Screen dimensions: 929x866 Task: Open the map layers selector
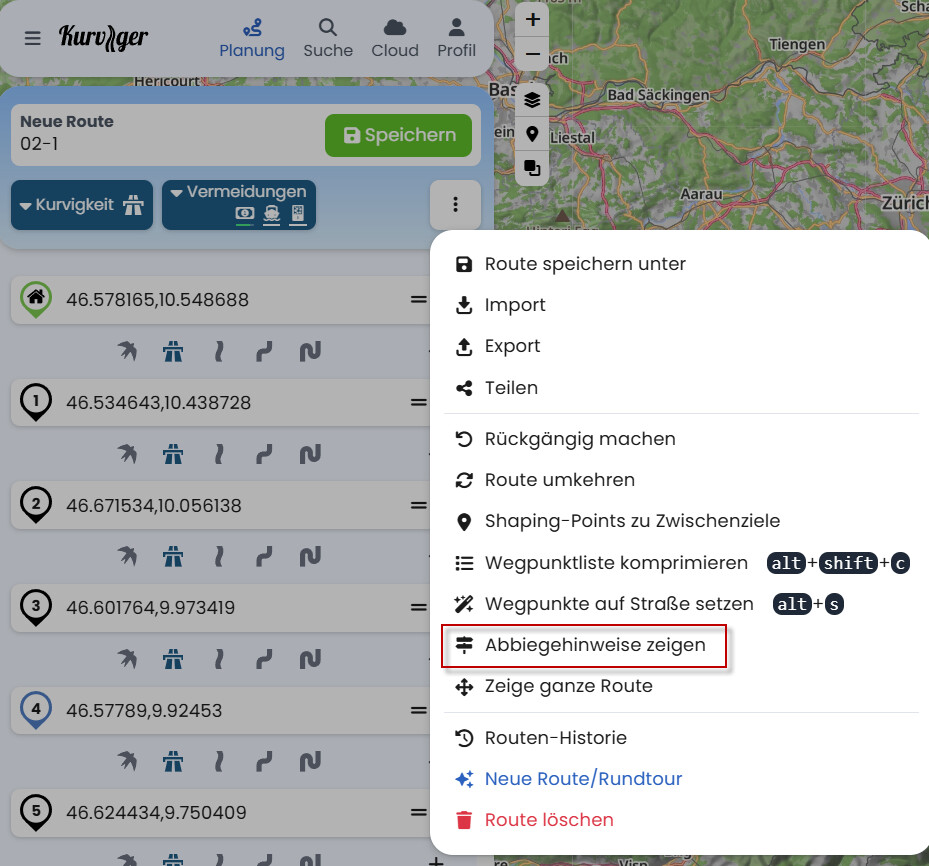[532, 100]
